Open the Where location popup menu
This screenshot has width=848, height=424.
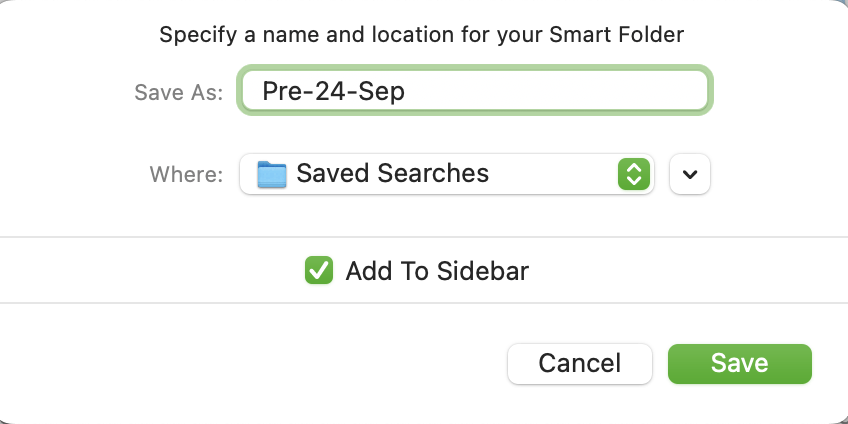(x=446, y=174)
